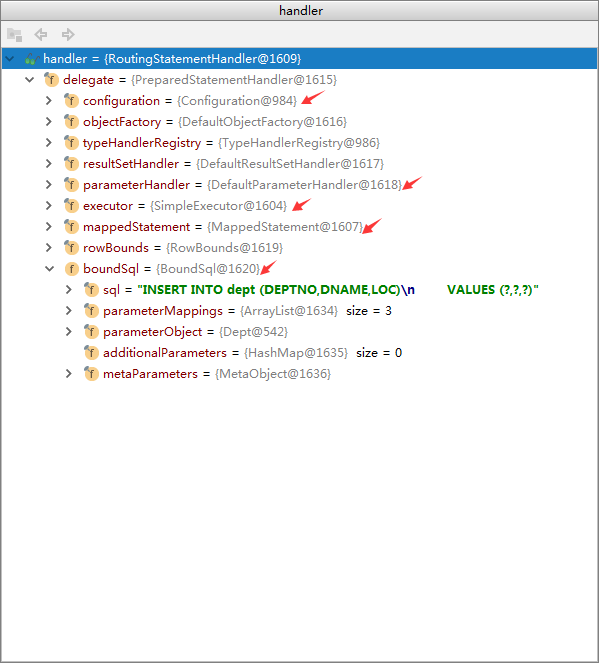Expand the rowBounds node
Viewport: 599px width, 663px height.
[x=49, y=247]
